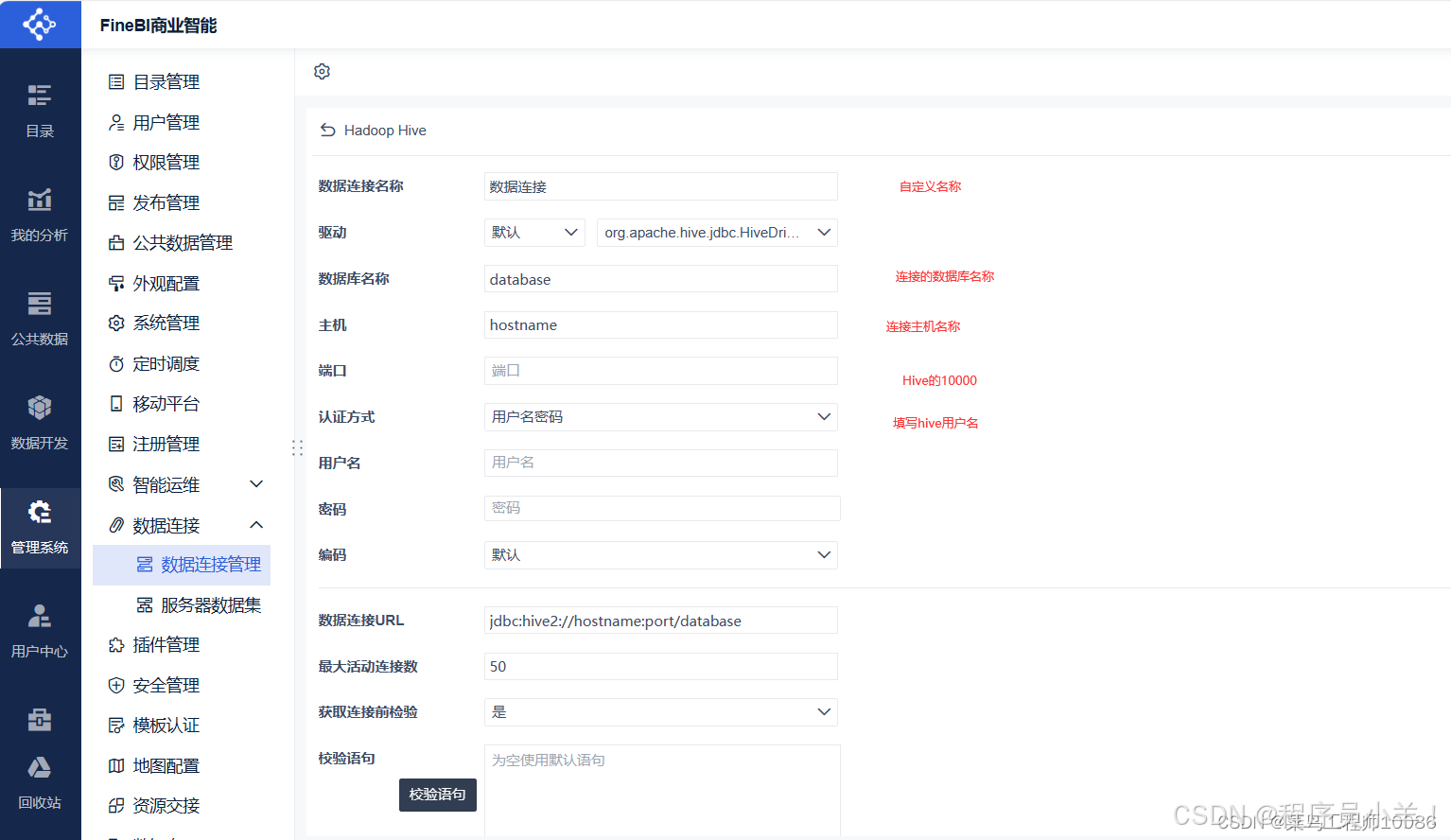Click the 资源交接 icon
The width and height of the screenshot is (1451, 840).
coord(116,806)
